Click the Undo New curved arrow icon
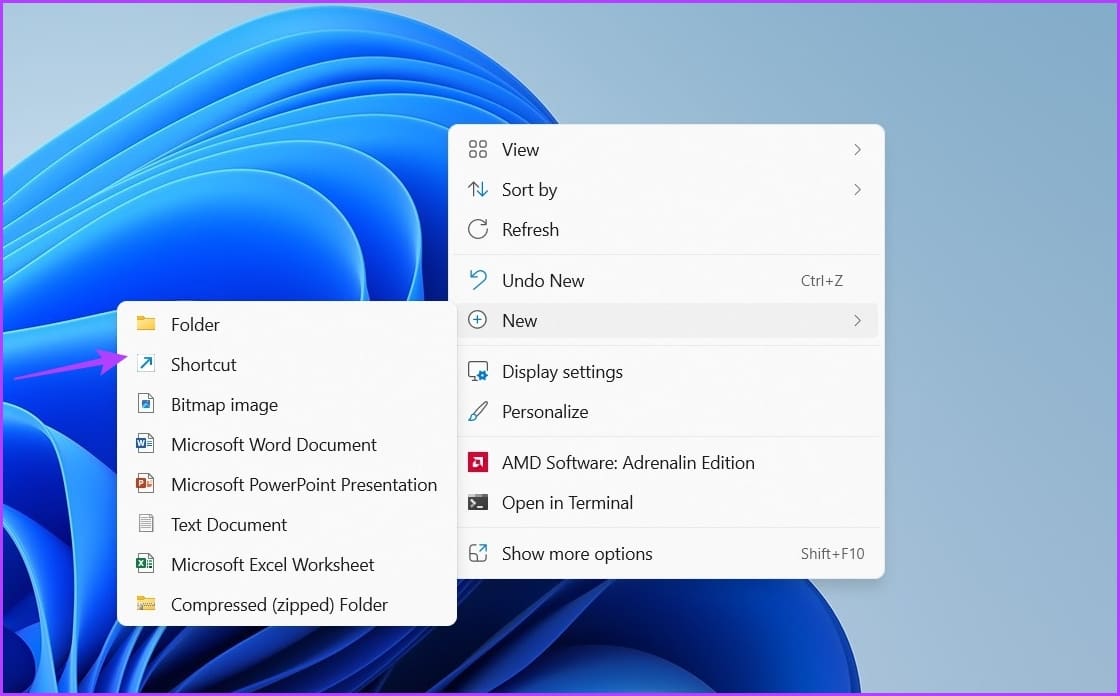Image resolution: width=1120 pixels, height=696 pixels. [478, 280]
